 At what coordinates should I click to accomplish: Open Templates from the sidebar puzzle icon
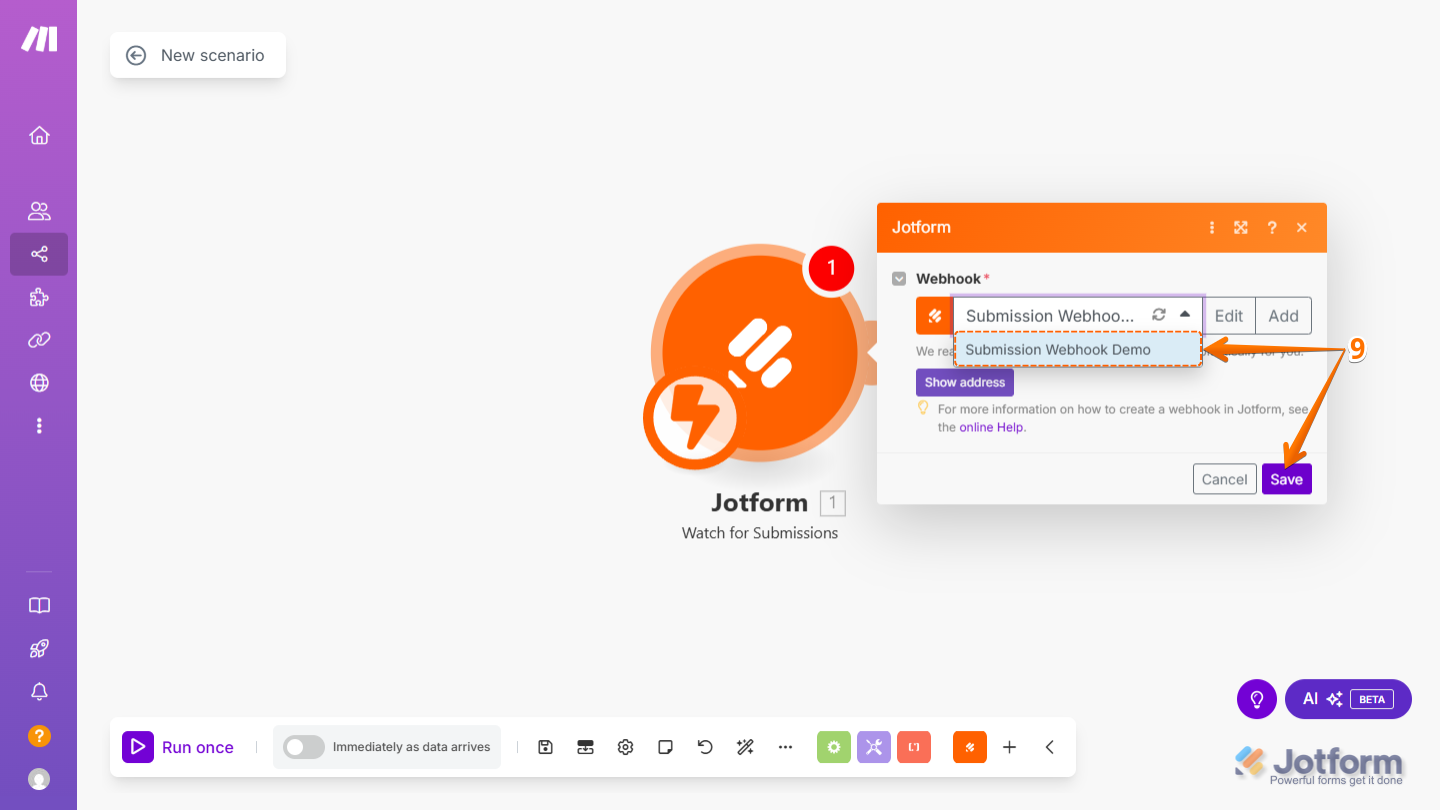[x=39, y=297]
